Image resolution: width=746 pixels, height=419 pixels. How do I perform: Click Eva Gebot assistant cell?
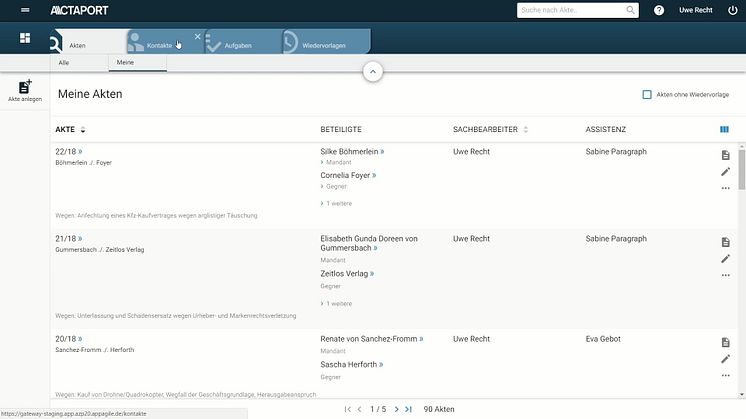(x=603, y=339)
